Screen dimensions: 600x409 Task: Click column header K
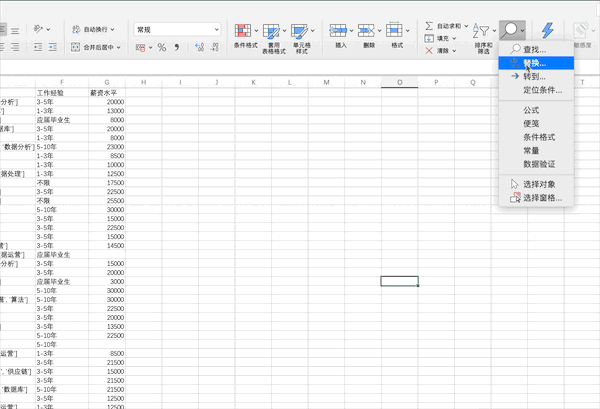(x=252, y=81)
